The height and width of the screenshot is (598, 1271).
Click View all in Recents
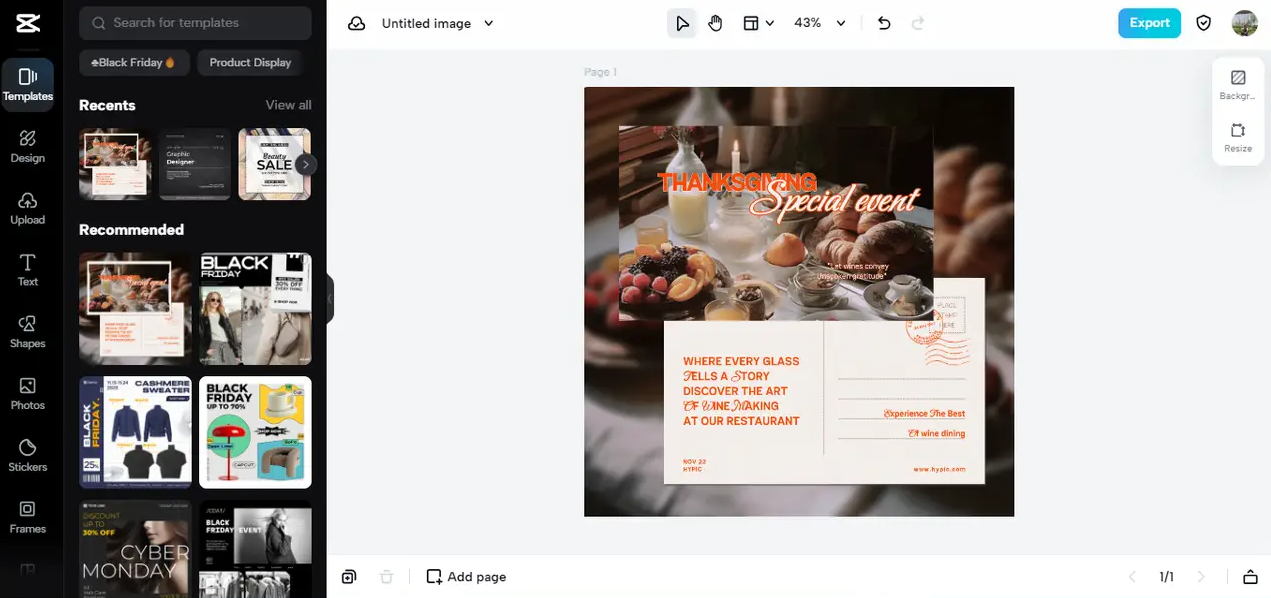pos(288,105)
